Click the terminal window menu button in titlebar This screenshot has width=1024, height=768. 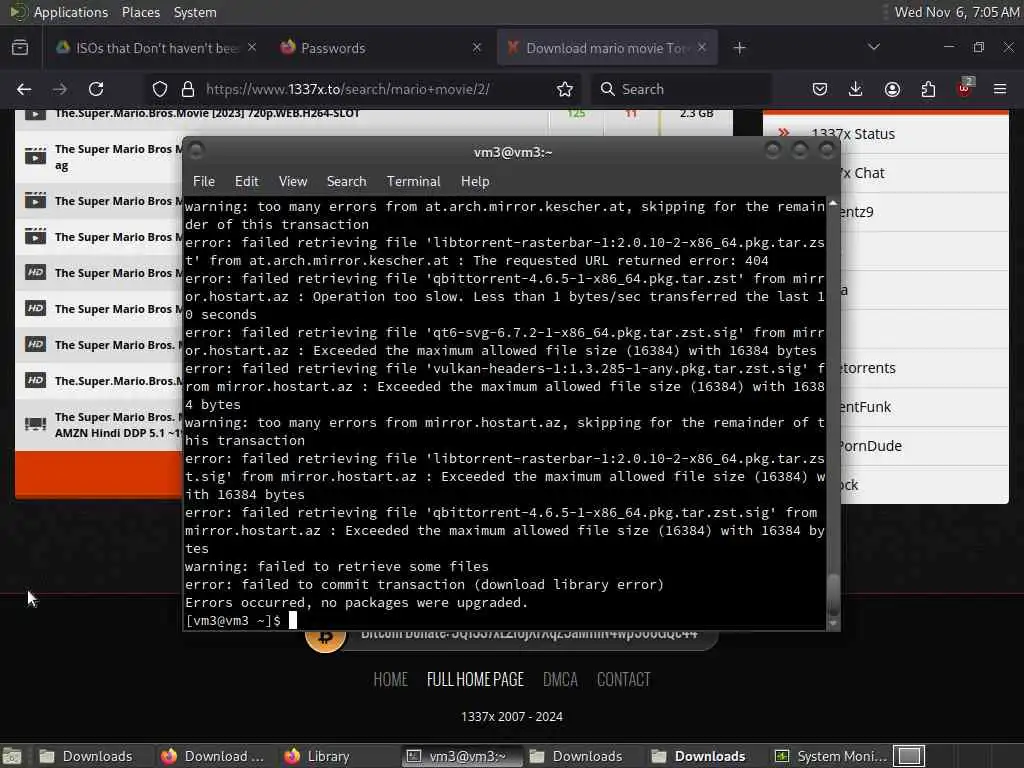click(x=196, y=151)
